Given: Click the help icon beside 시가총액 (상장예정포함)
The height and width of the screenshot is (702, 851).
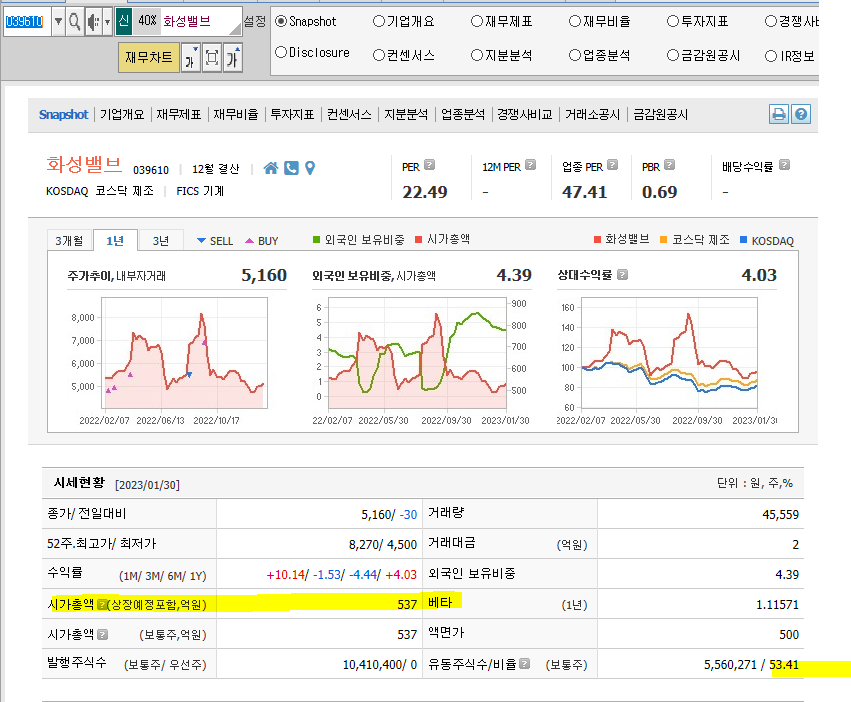Looking at the screenshot, I should [101, 604].
